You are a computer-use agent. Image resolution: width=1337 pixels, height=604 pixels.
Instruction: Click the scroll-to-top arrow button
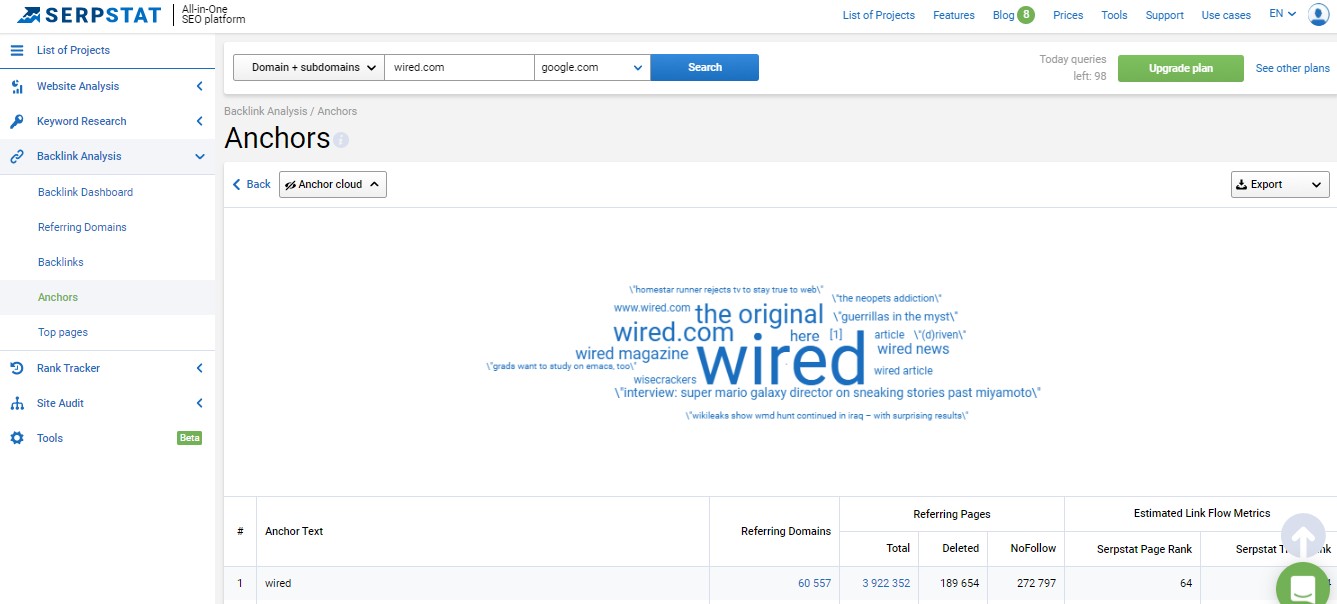tap(1303, 538)
